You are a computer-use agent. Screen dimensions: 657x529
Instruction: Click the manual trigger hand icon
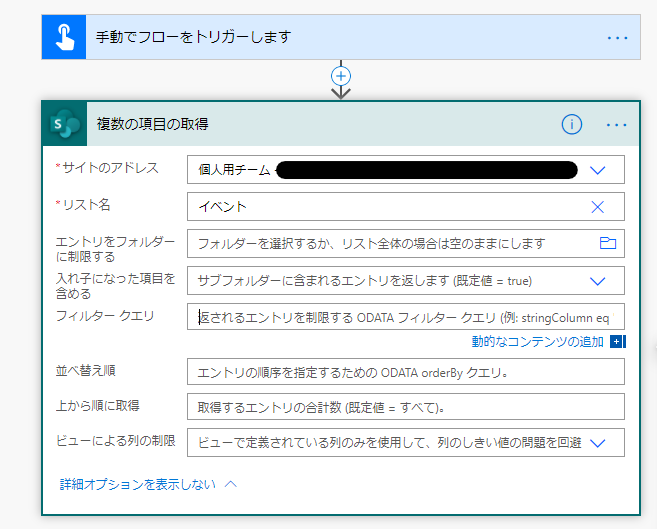64,37
